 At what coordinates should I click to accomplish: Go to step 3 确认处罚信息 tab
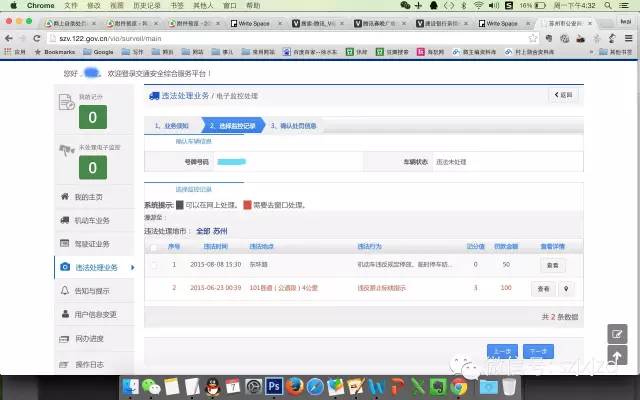[x=293, y=126]
